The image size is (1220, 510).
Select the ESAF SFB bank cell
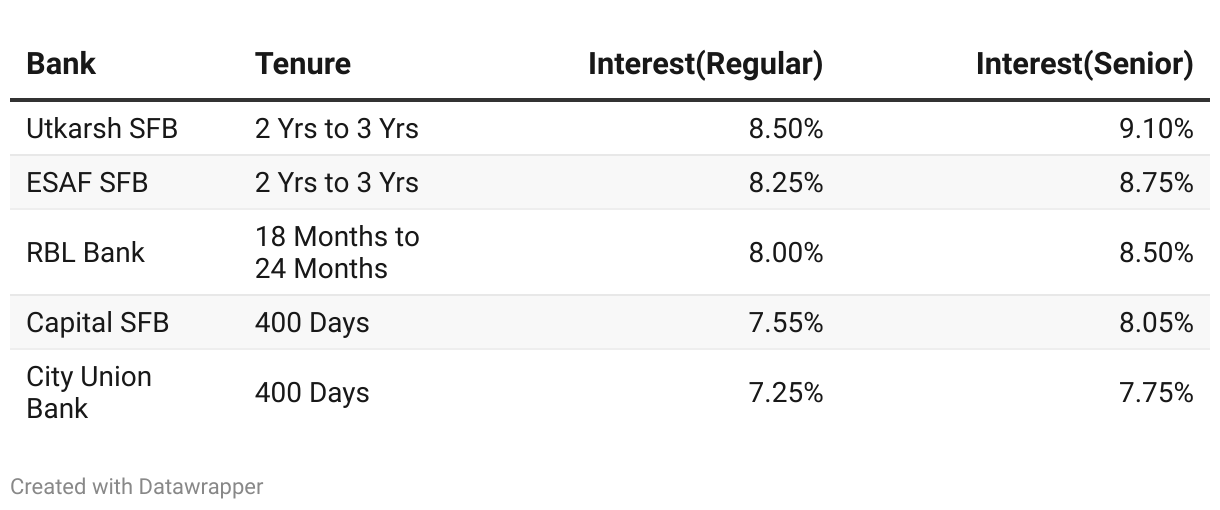pyautogui.click(x=87, y=183)
